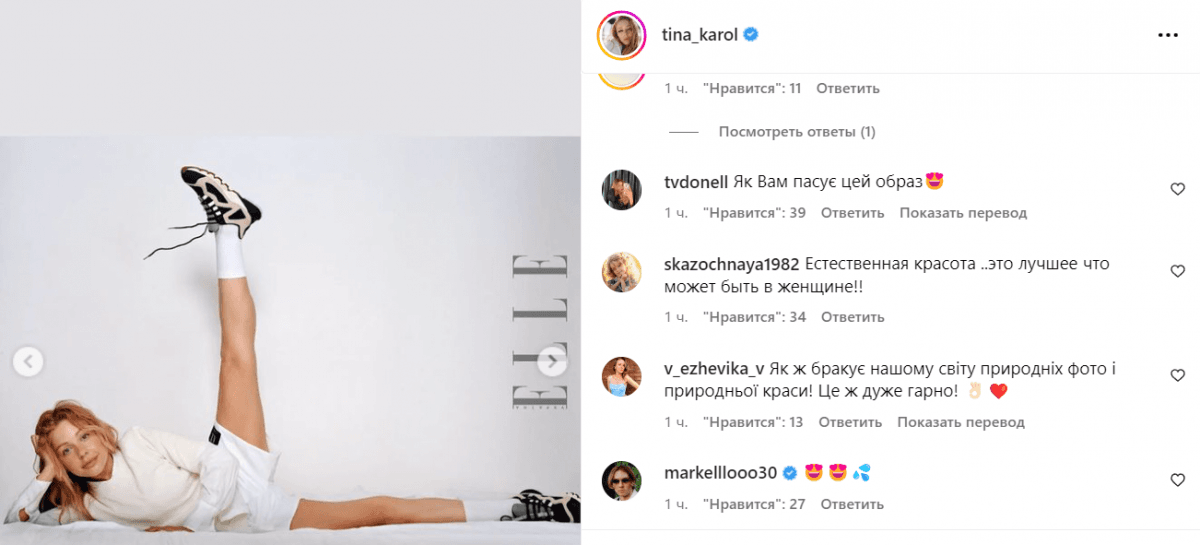This screenshot has height=545, width=1200.
Task: Like v_ezhevika_v's comment with the heart
Action: pyautogui.click(x=1177, y=375)
